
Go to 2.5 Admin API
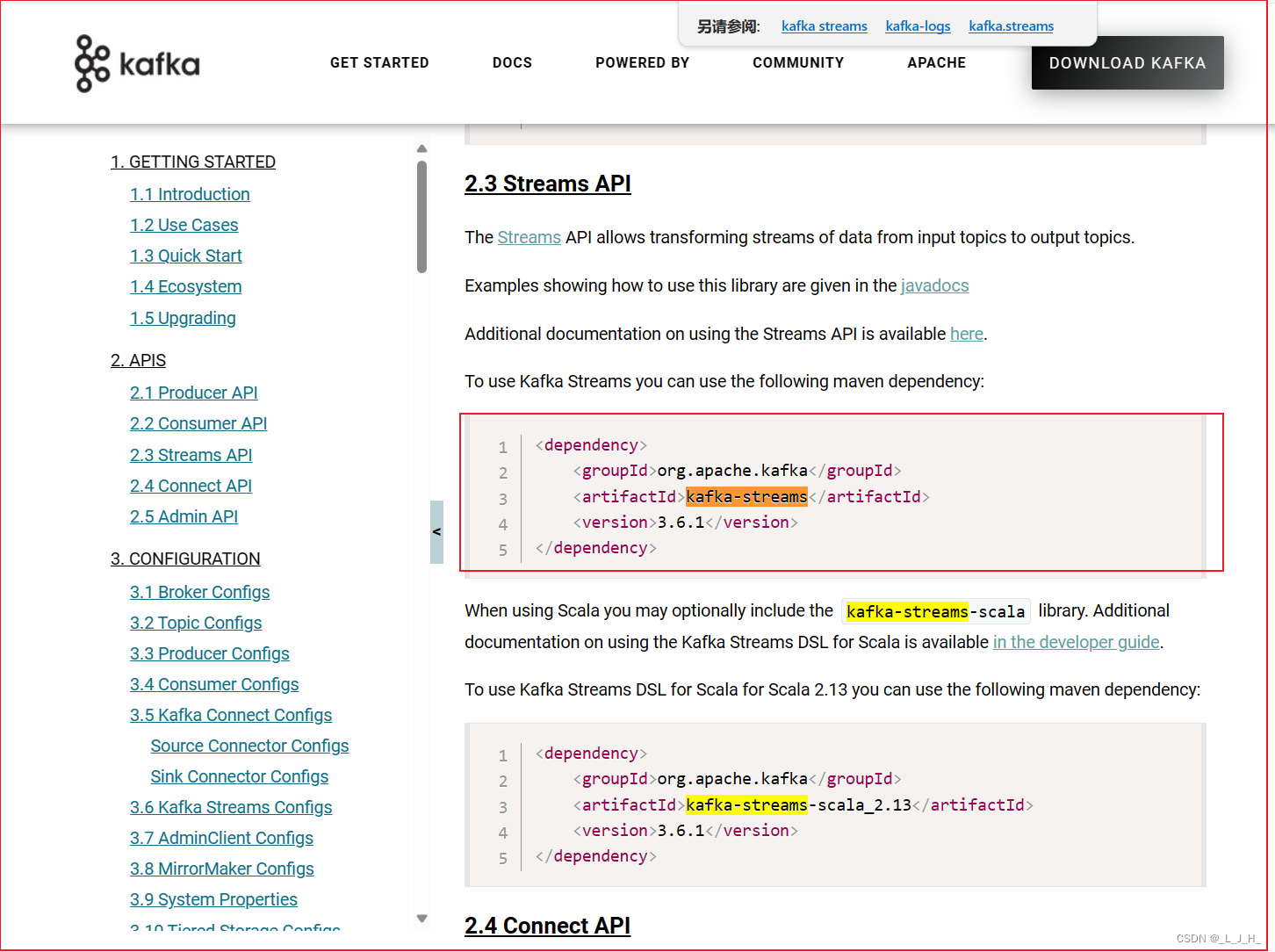pos(184,516)
